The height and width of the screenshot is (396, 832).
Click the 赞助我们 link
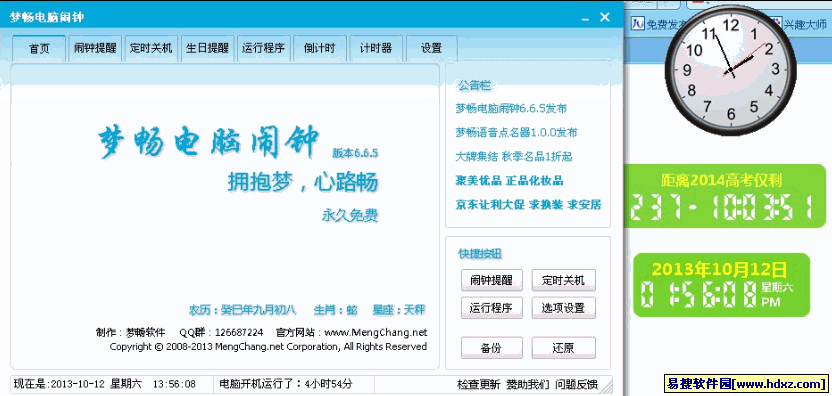(527, 384)
